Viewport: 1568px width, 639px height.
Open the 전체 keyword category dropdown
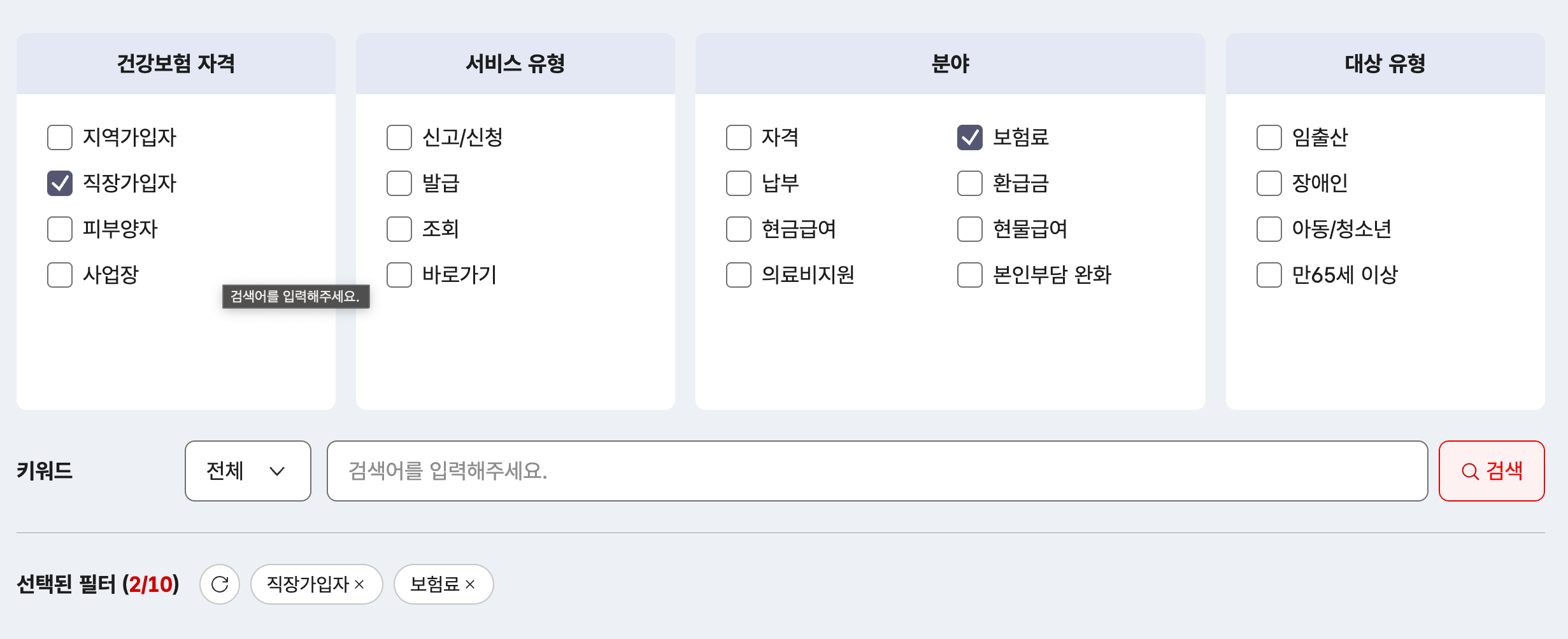[x=247, y=471]
